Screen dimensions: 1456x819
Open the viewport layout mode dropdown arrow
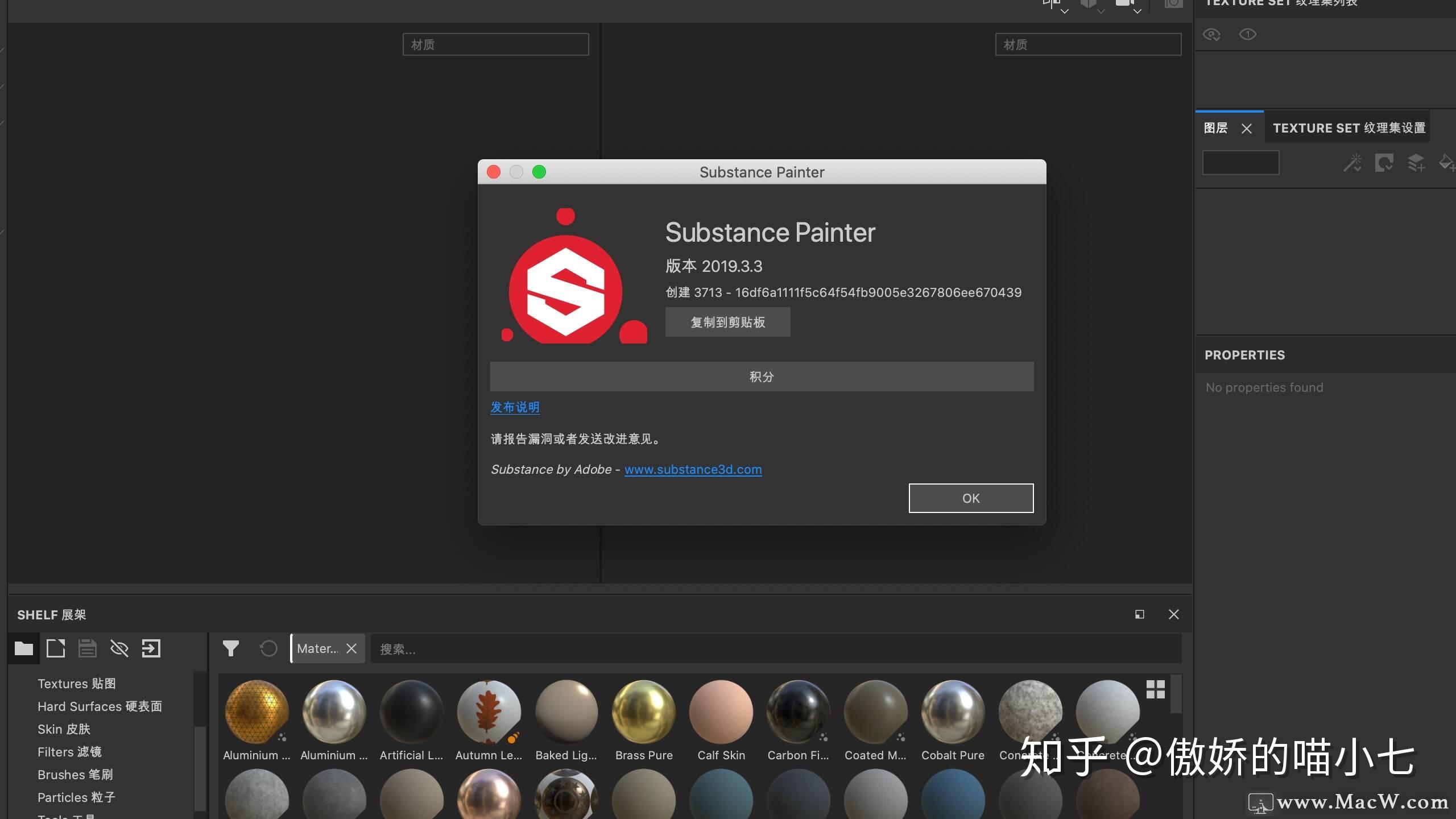1064,11
